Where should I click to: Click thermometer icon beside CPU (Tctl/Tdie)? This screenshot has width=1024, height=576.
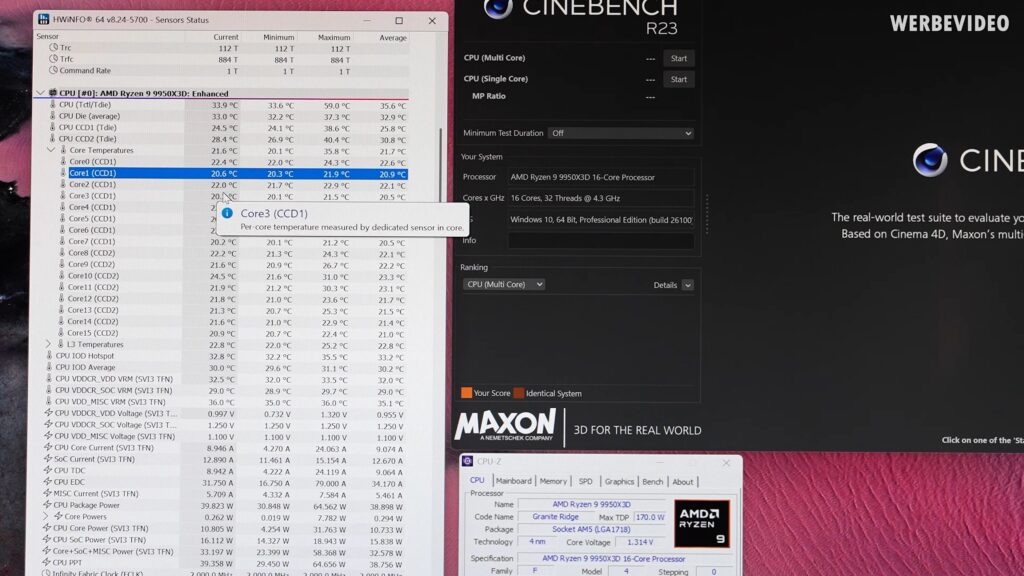(x=53, y=104)
